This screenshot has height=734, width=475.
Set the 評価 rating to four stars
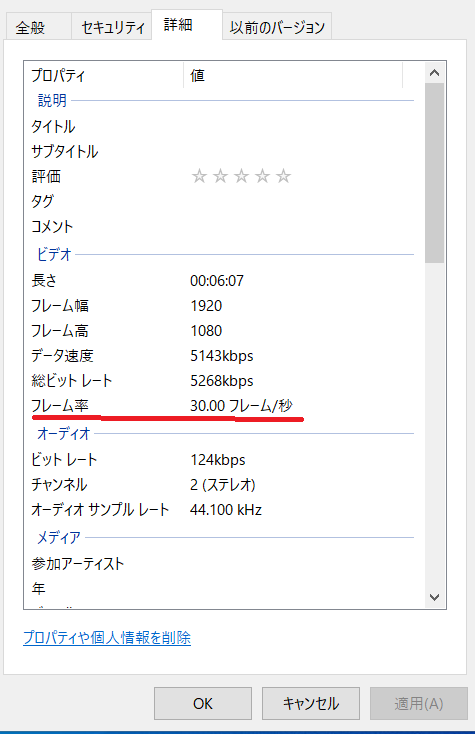tap(263, 176)
